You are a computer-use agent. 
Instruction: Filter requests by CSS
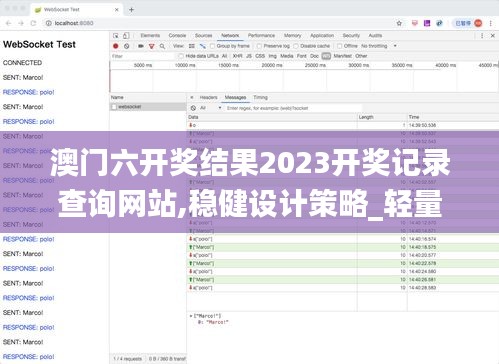point(260,56)
